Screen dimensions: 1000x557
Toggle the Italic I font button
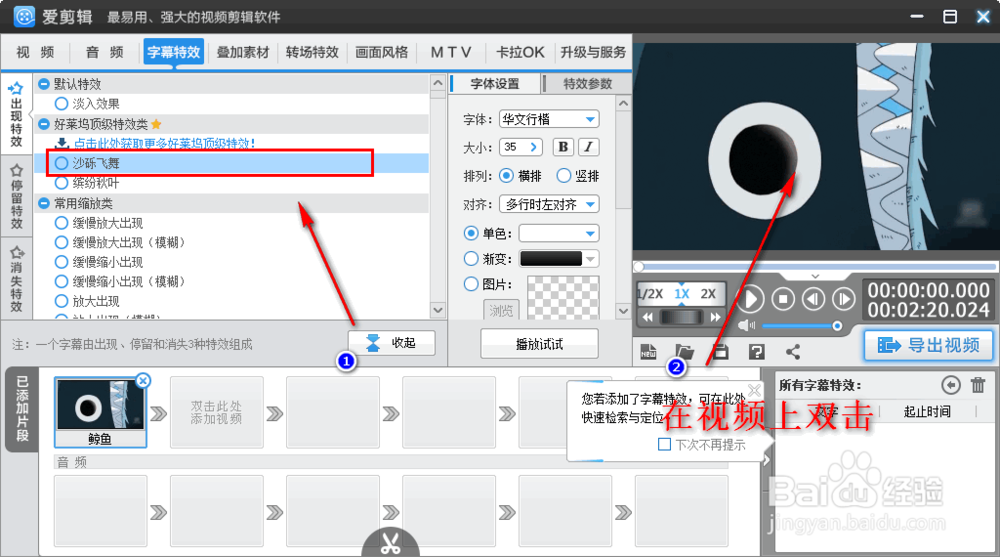point(589,147)
